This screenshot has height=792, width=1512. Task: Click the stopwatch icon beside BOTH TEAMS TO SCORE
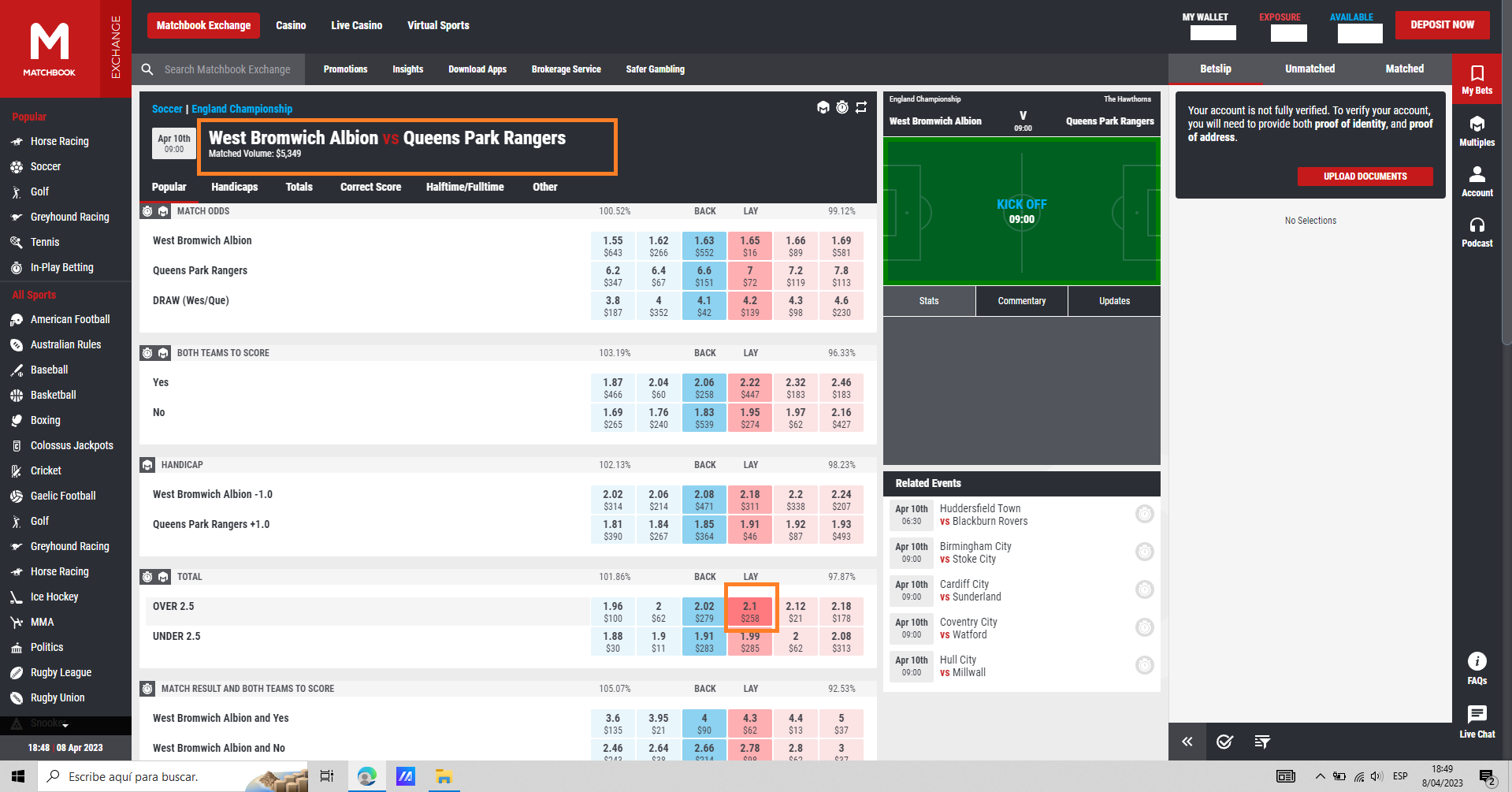tap(147, 353)
